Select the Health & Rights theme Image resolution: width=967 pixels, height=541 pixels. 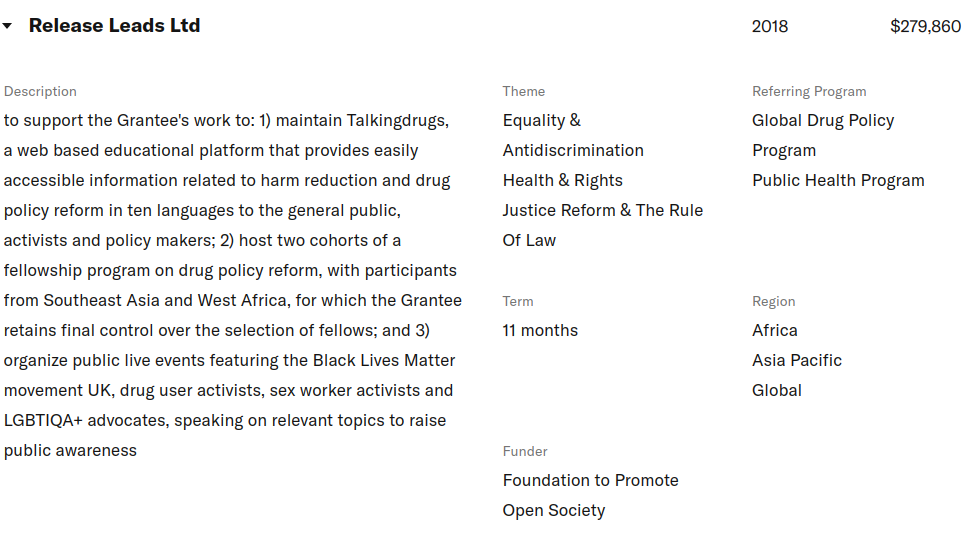click(x=562, y=180)
